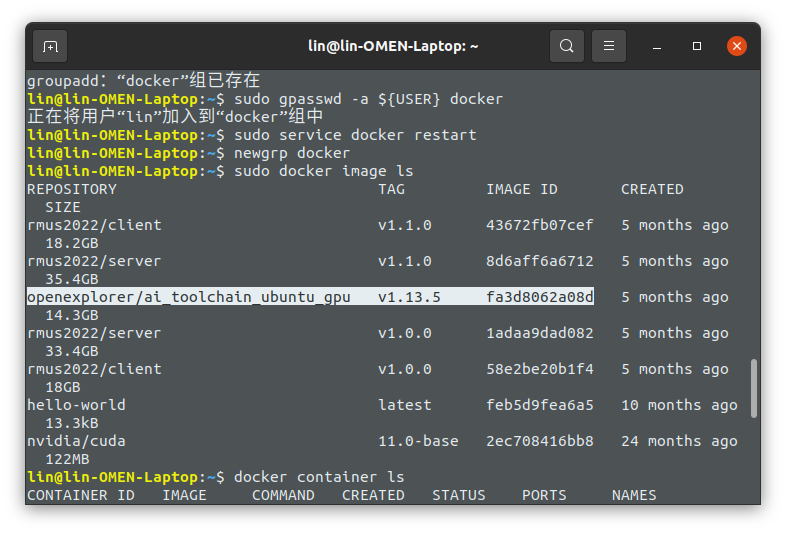
Task: Click image ID fa3d8062a08d
Action: click(539, 297)
